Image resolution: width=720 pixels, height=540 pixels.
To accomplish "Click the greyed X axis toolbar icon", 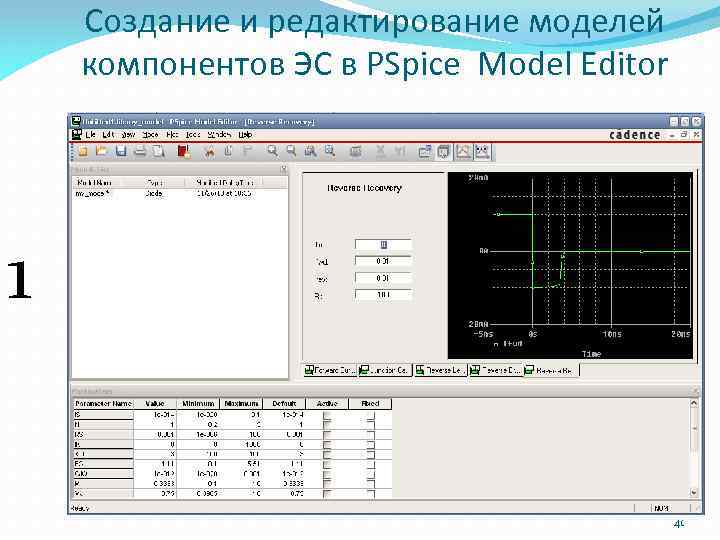I will [x=381, y=151].
